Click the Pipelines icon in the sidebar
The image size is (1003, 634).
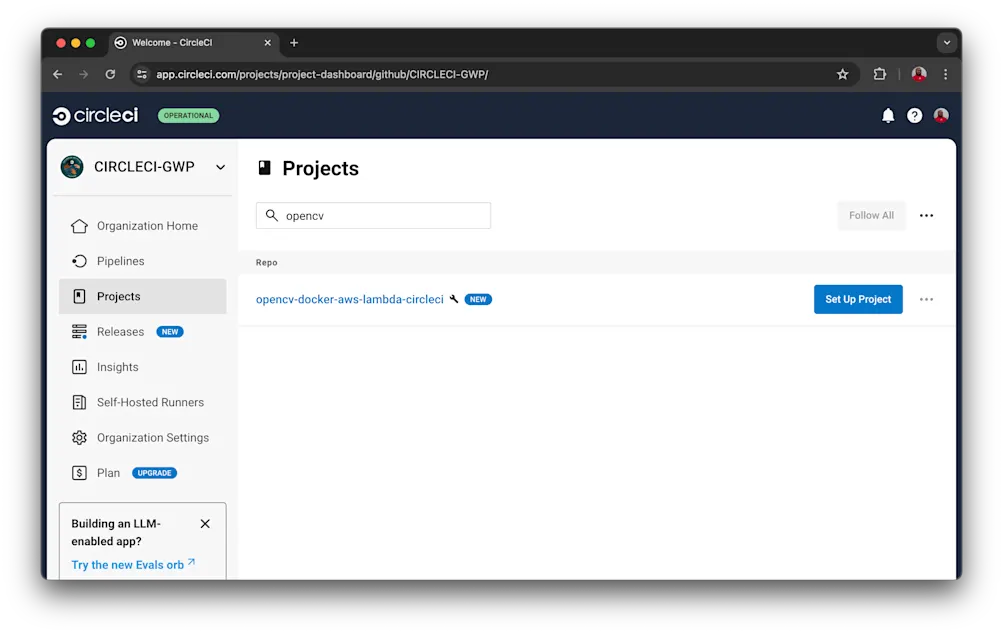[x=80, y=261]
